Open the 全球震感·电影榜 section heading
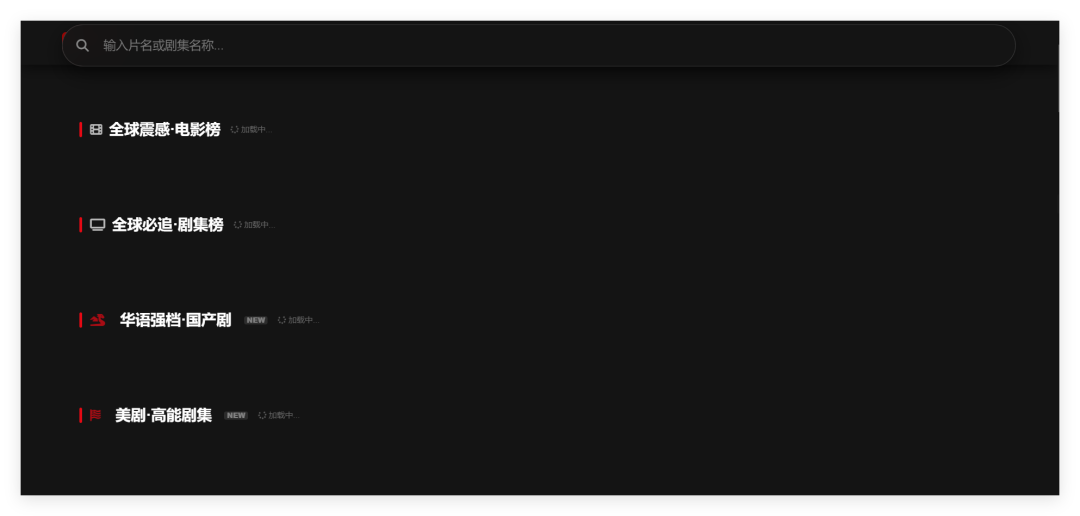The height and width of the screenshot is (516, 1080). point(165,130)
